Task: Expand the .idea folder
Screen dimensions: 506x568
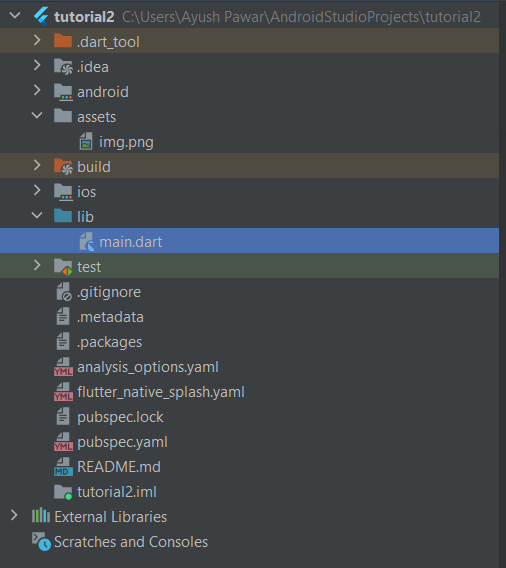Action: (37, 65)
